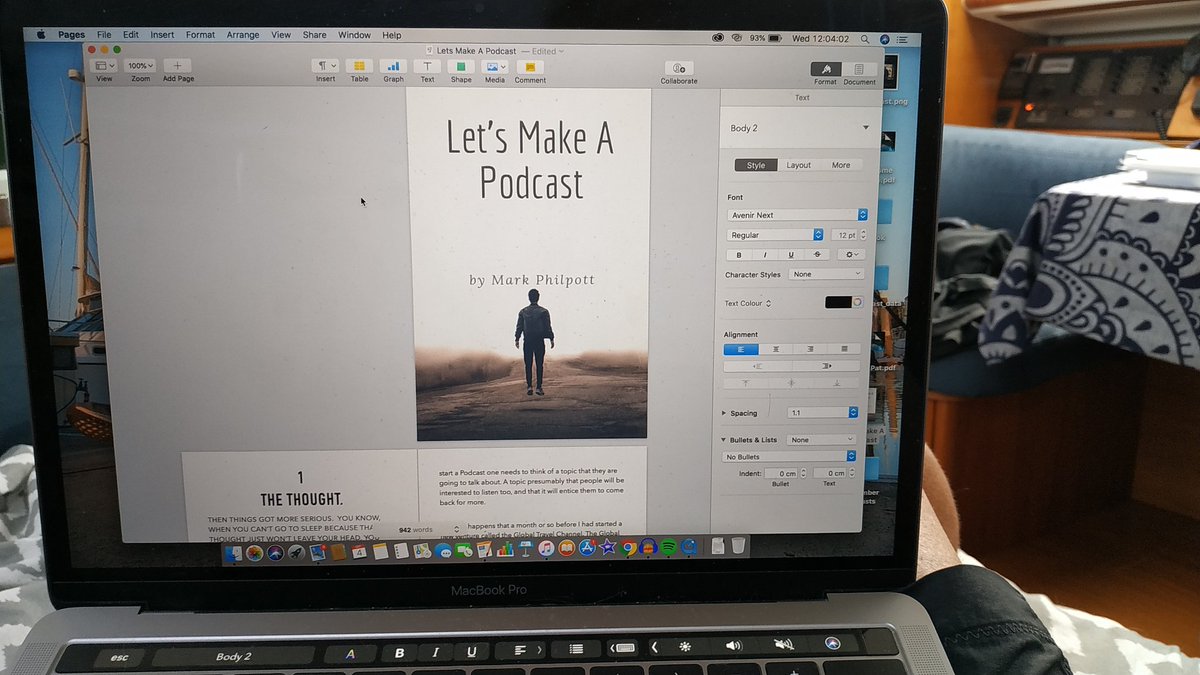Toggle Bold text style

coord(739,255)
